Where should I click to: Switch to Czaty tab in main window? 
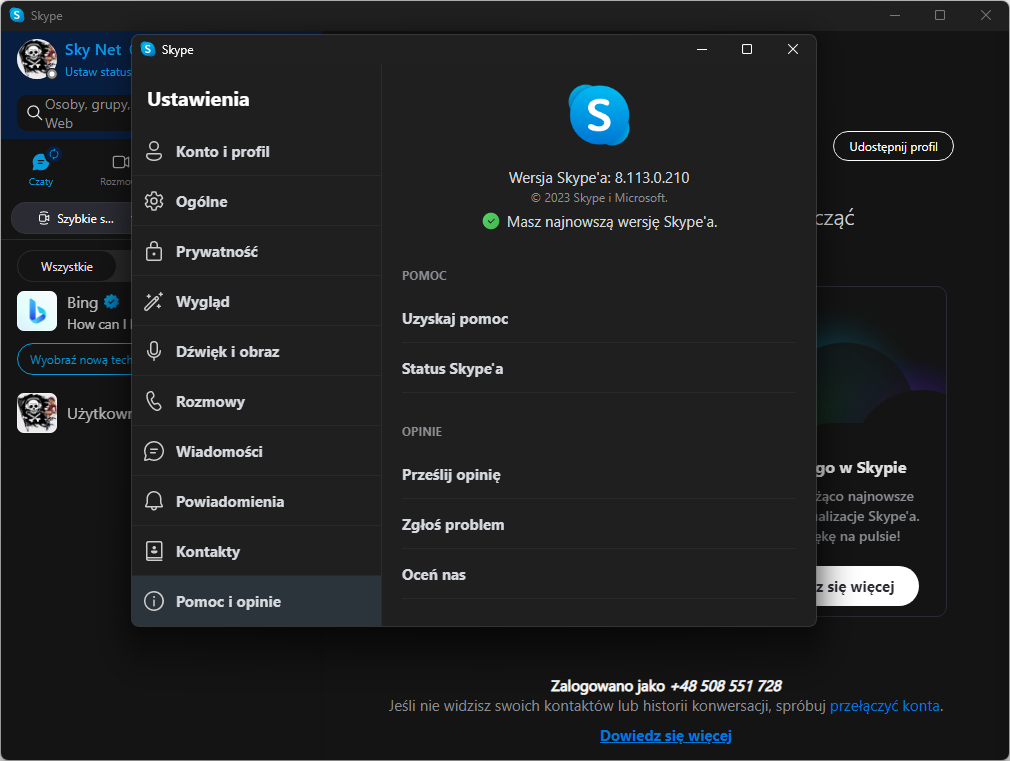pos(41,169)
